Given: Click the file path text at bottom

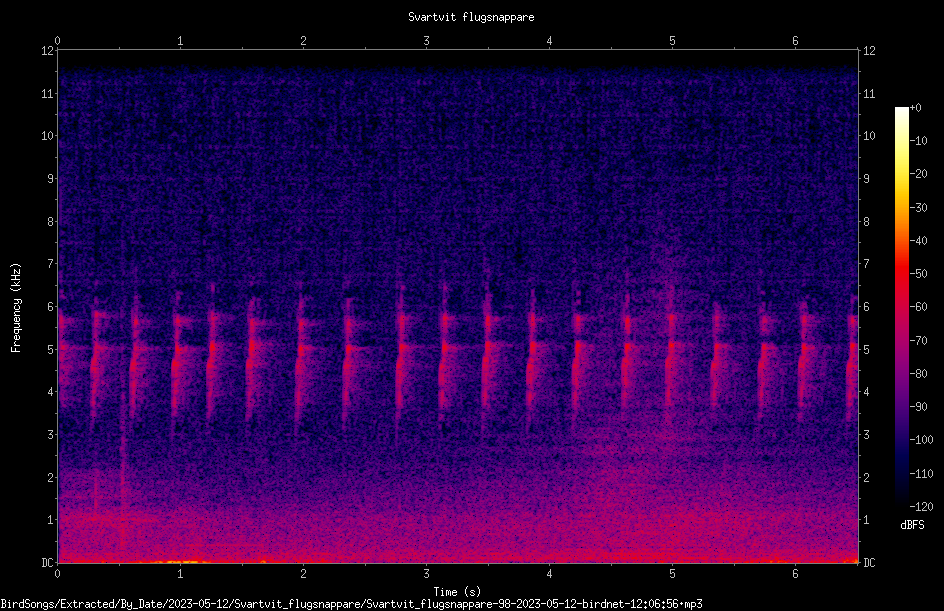Looking at the screenshot, I should [x=352, y=604].
